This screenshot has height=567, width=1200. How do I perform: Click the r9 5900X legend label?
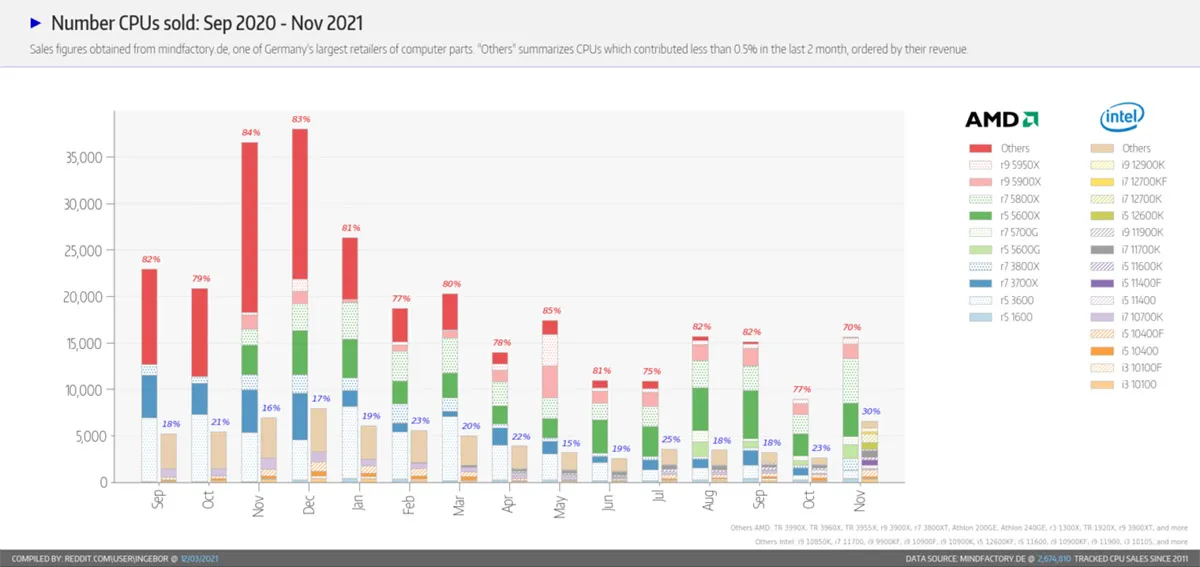[x=1022, y=182]
